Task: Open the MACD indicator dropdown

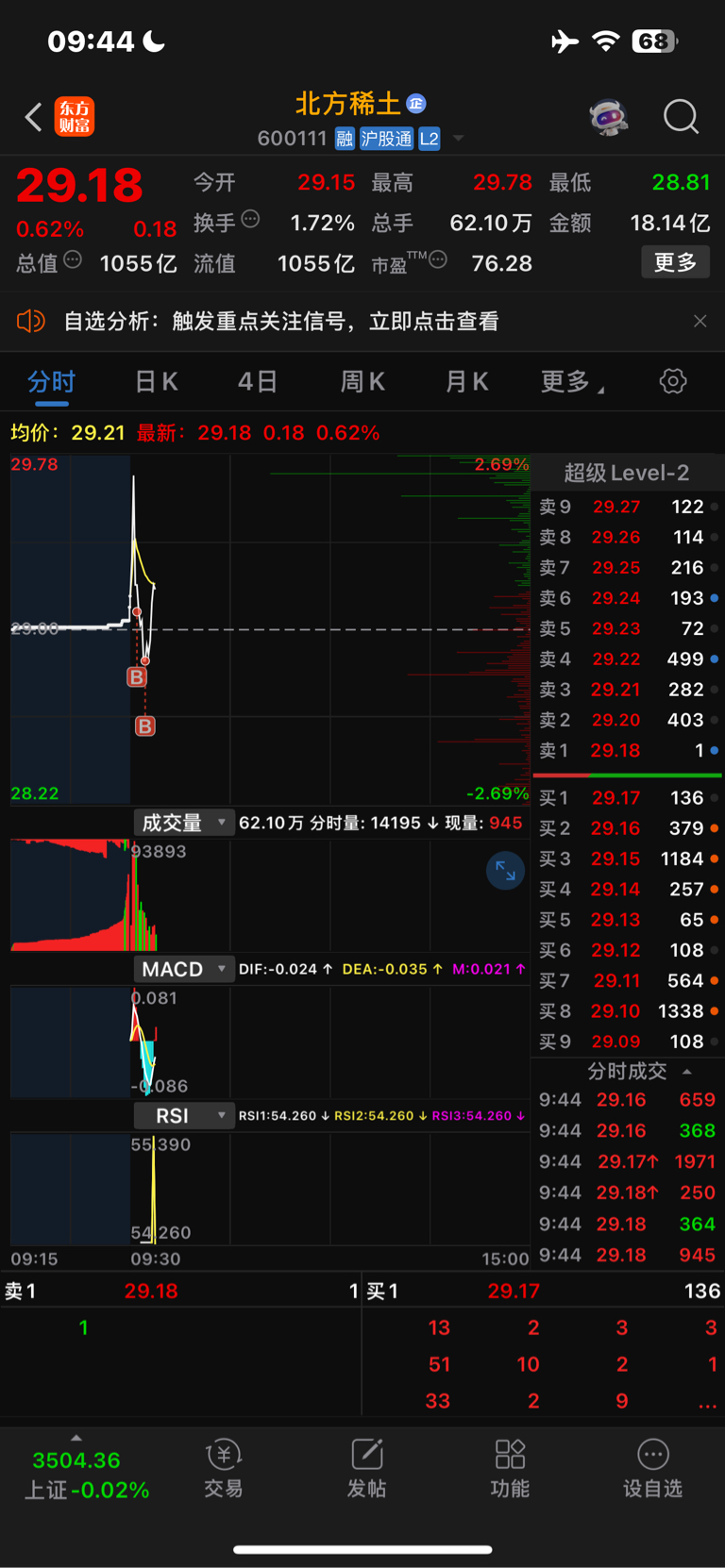Action: (x=183, y=969)
